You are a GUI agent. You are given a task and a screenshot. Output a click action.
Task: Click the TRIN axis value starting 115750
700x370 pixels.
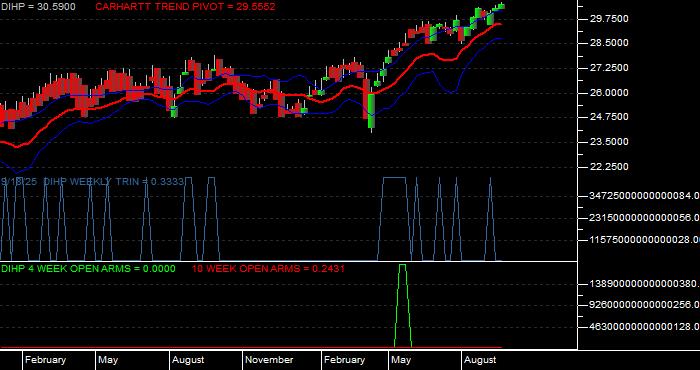pos(645,240)
